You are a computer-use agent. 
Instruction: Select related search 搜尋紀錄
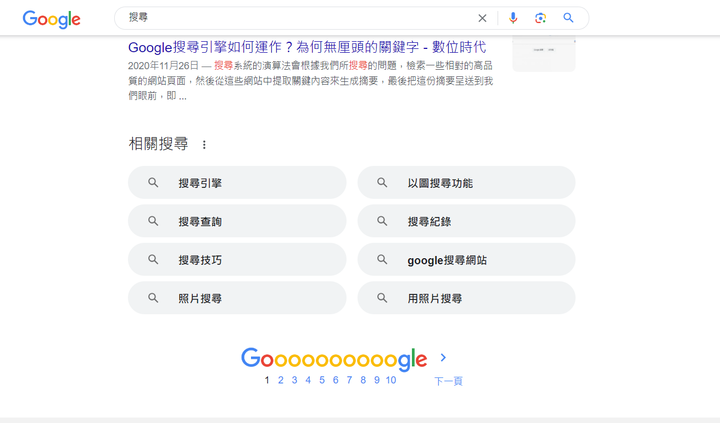pyautogui.click(x=467, y=221)
